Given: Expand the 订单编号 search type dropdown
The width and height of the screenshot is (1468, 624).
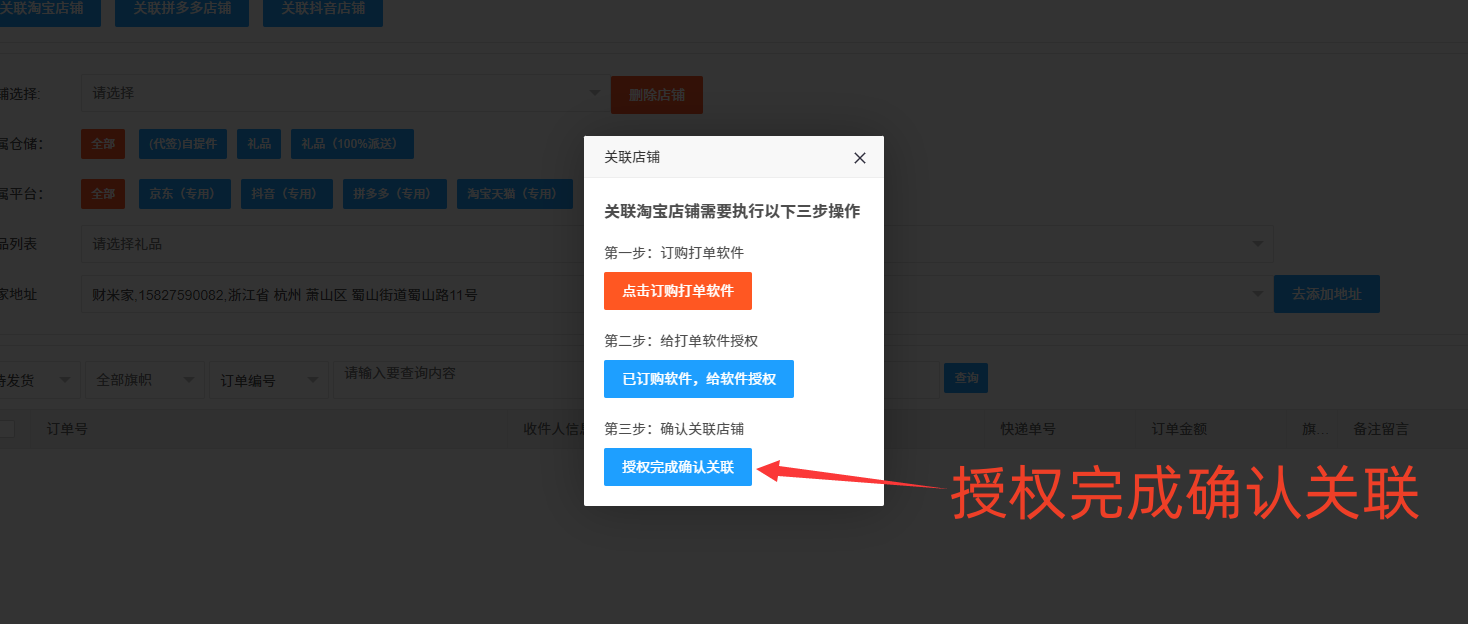Looking at the screenshot, I should point(268,380).
